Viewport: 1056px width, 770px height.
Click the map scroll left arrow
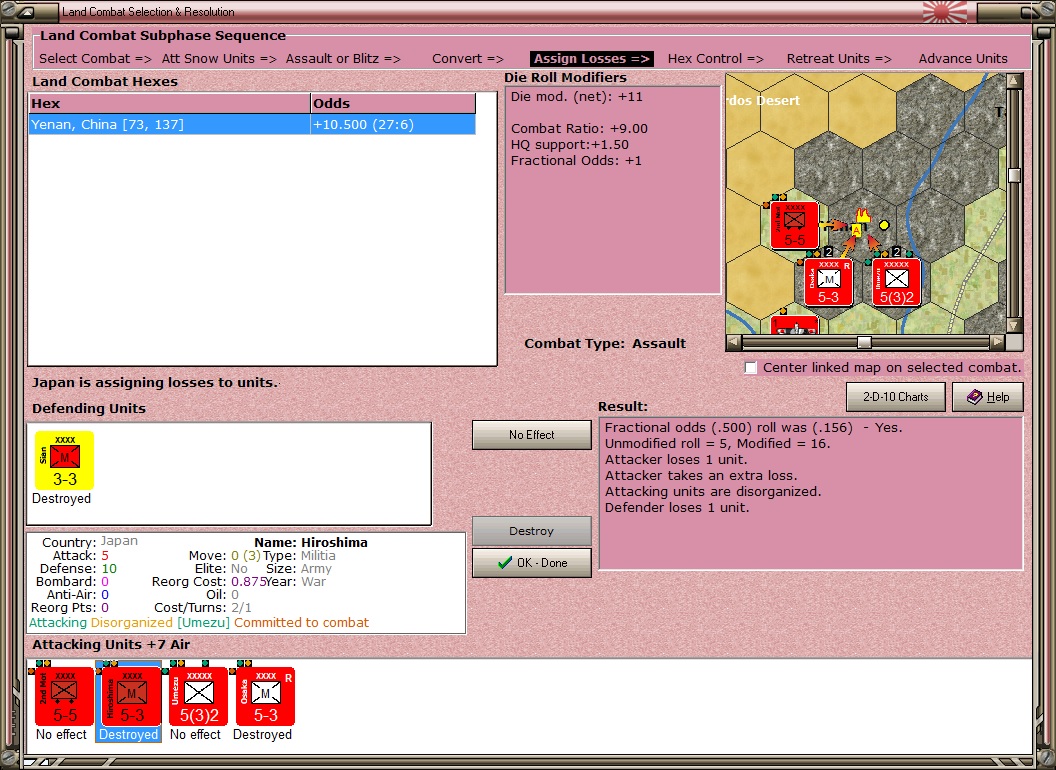tap(734, 342)
